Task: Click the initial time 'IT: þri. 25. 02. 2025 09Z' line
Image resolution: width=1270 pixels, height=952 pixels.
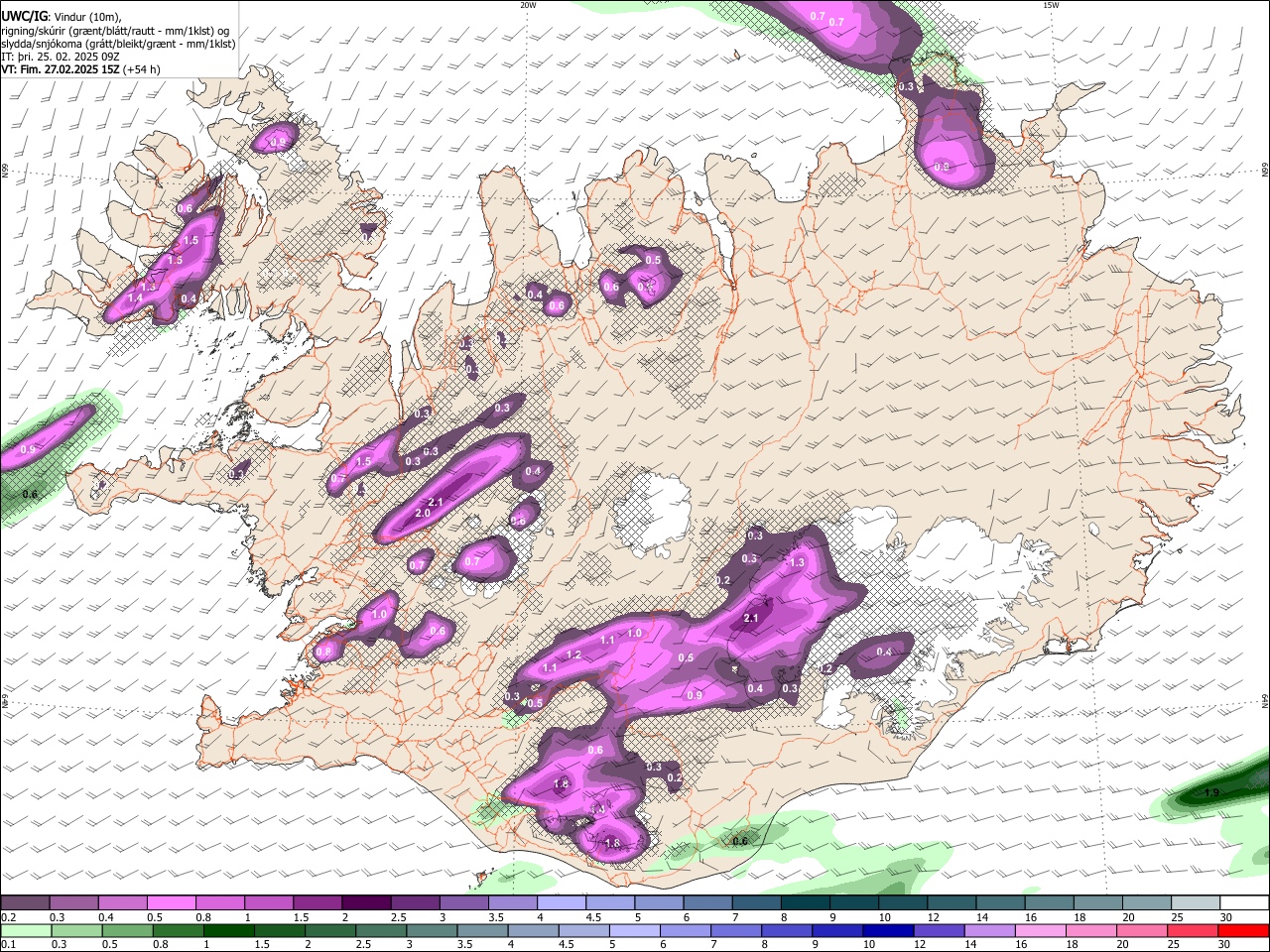Action: [x=62, y=58]
